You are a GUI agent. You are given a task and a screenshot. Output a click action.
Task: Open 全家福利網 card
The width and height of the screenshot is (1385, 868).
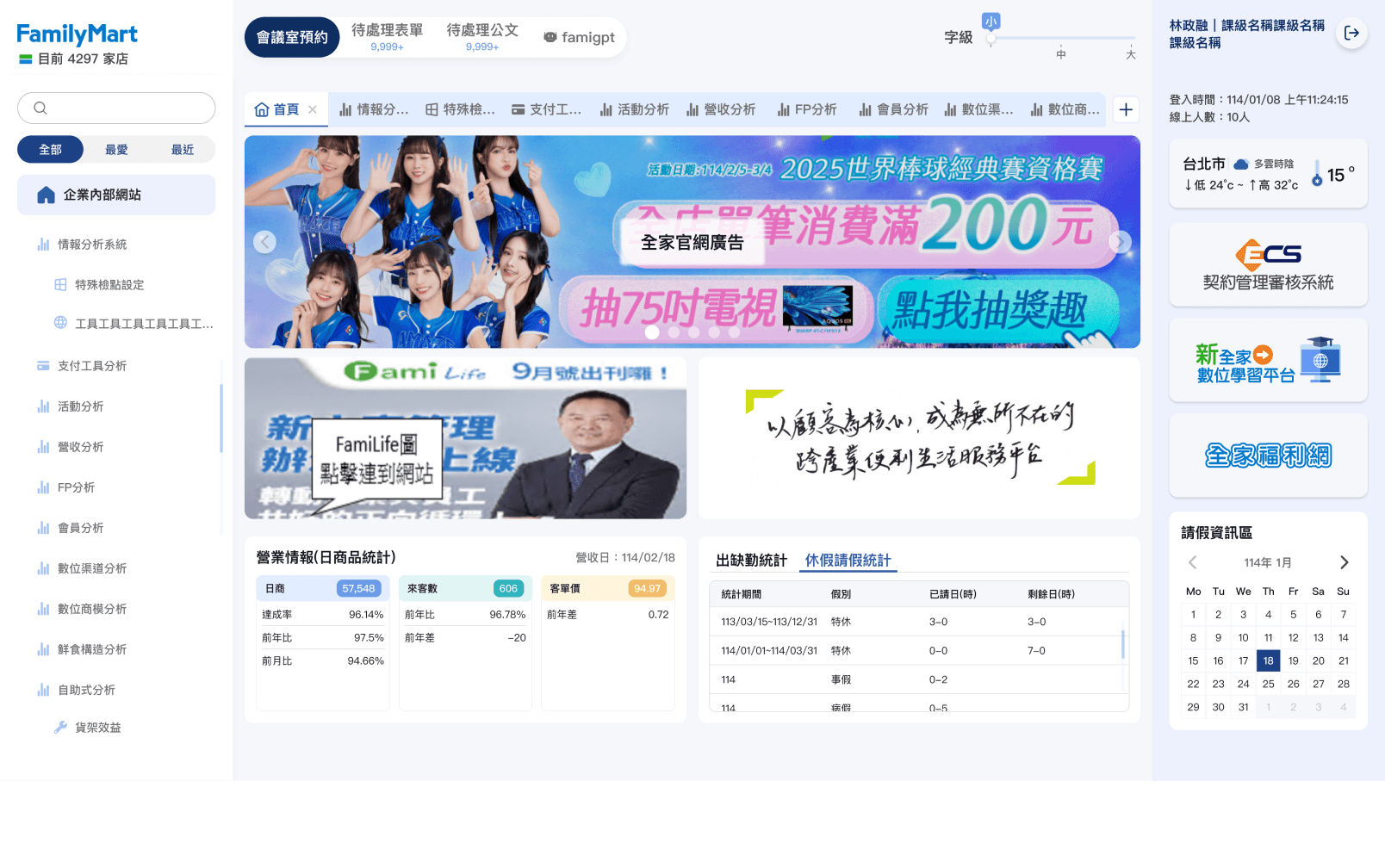pos(1268,456)
